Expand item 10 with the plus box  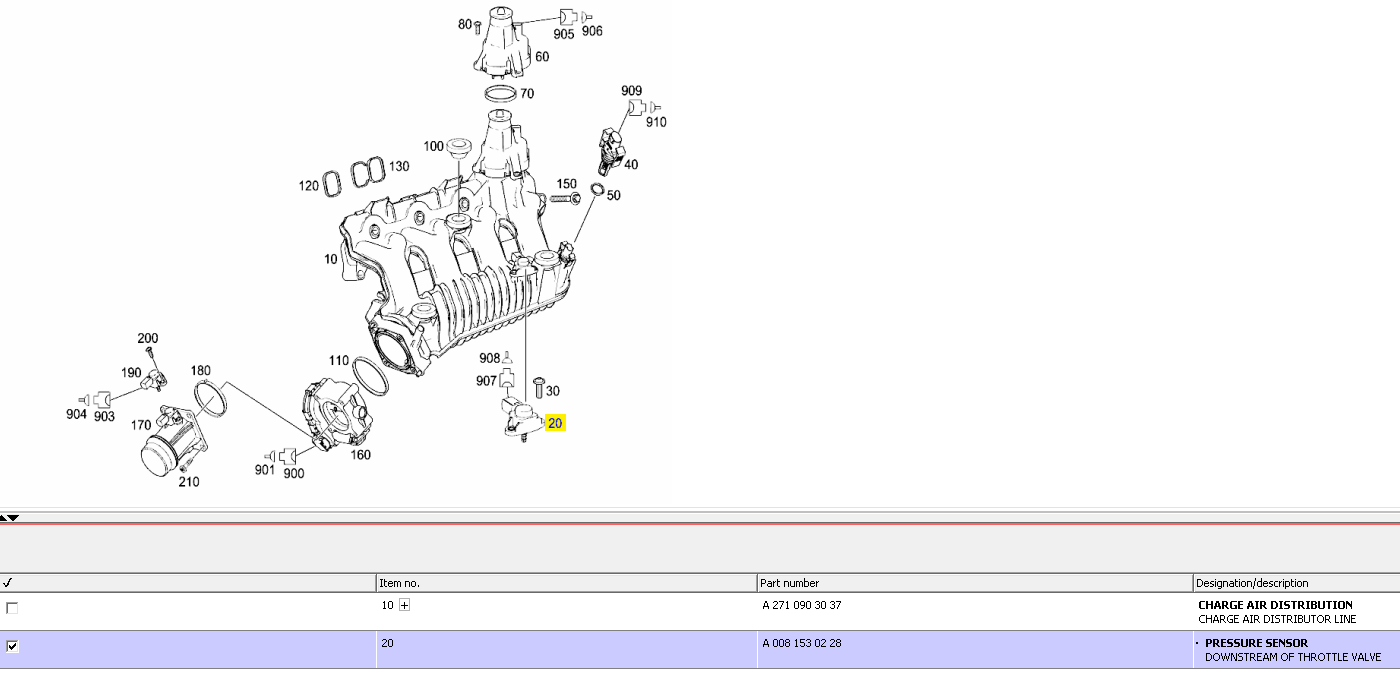click(x=404, y=605)
